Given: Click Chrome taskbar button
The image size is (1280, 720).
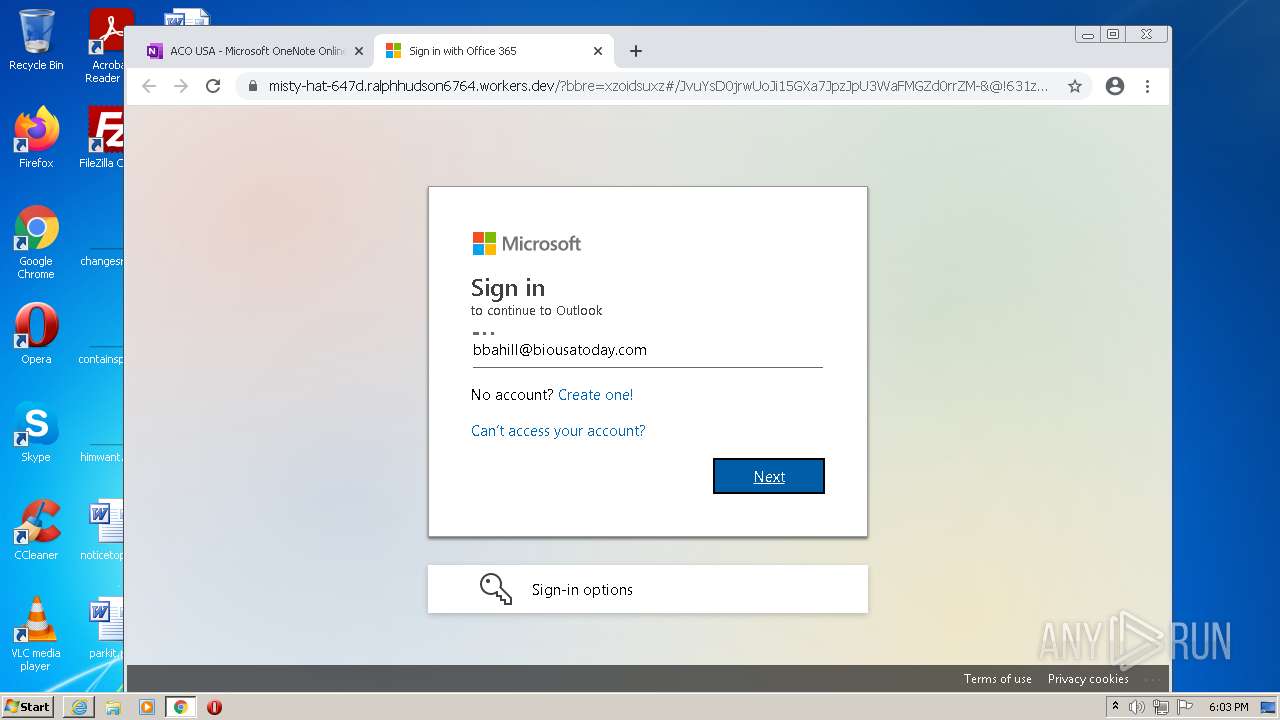Looking at the screenshot, I should click(180, 707).
